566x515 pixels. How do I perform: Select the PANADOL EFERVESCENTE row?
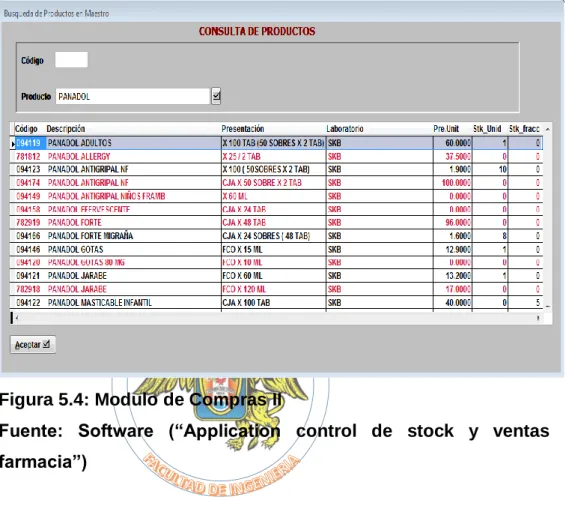[277, 209]
